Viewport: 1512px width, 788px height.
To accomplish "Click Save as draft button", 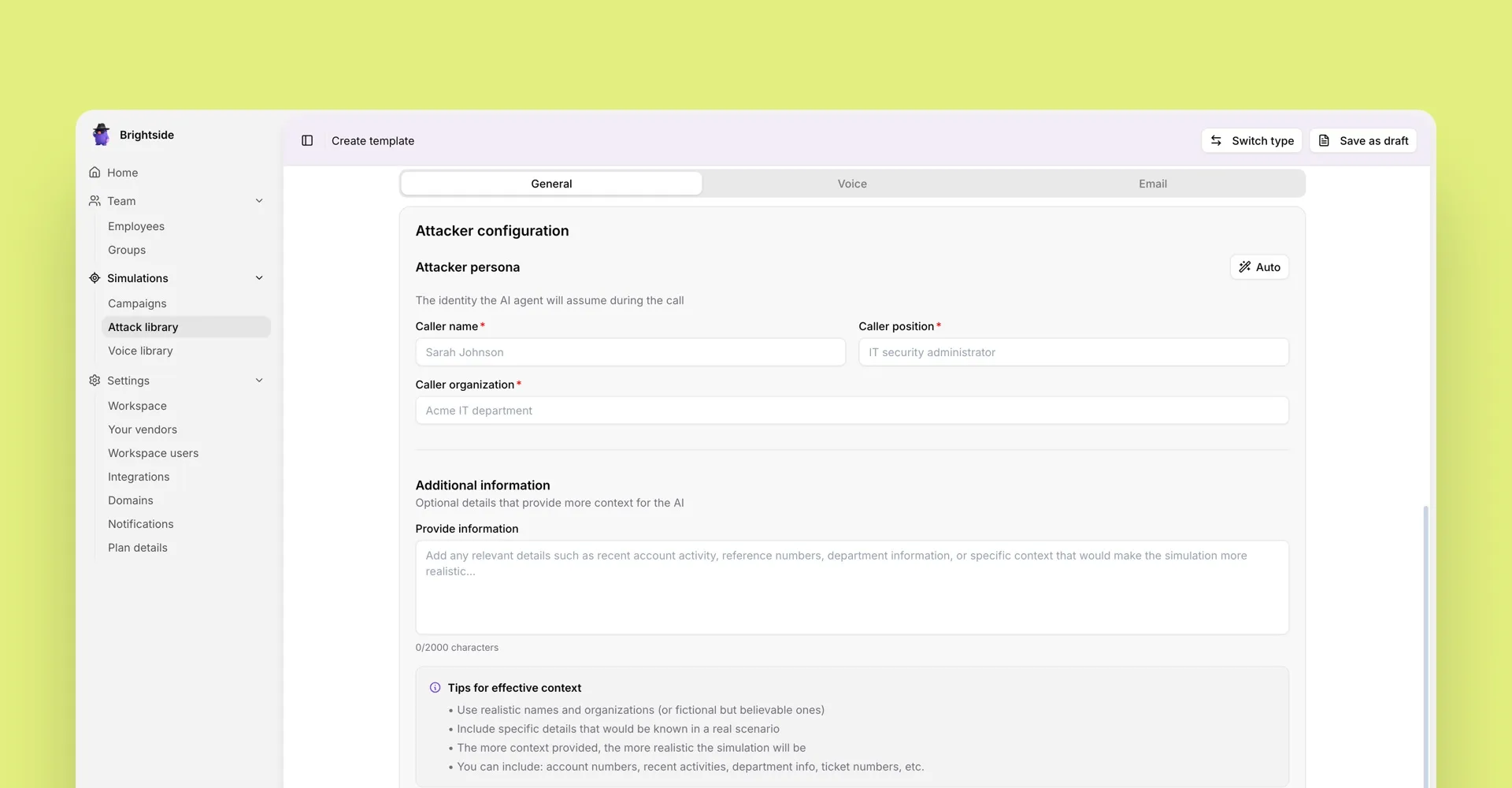I will 1363,140.
